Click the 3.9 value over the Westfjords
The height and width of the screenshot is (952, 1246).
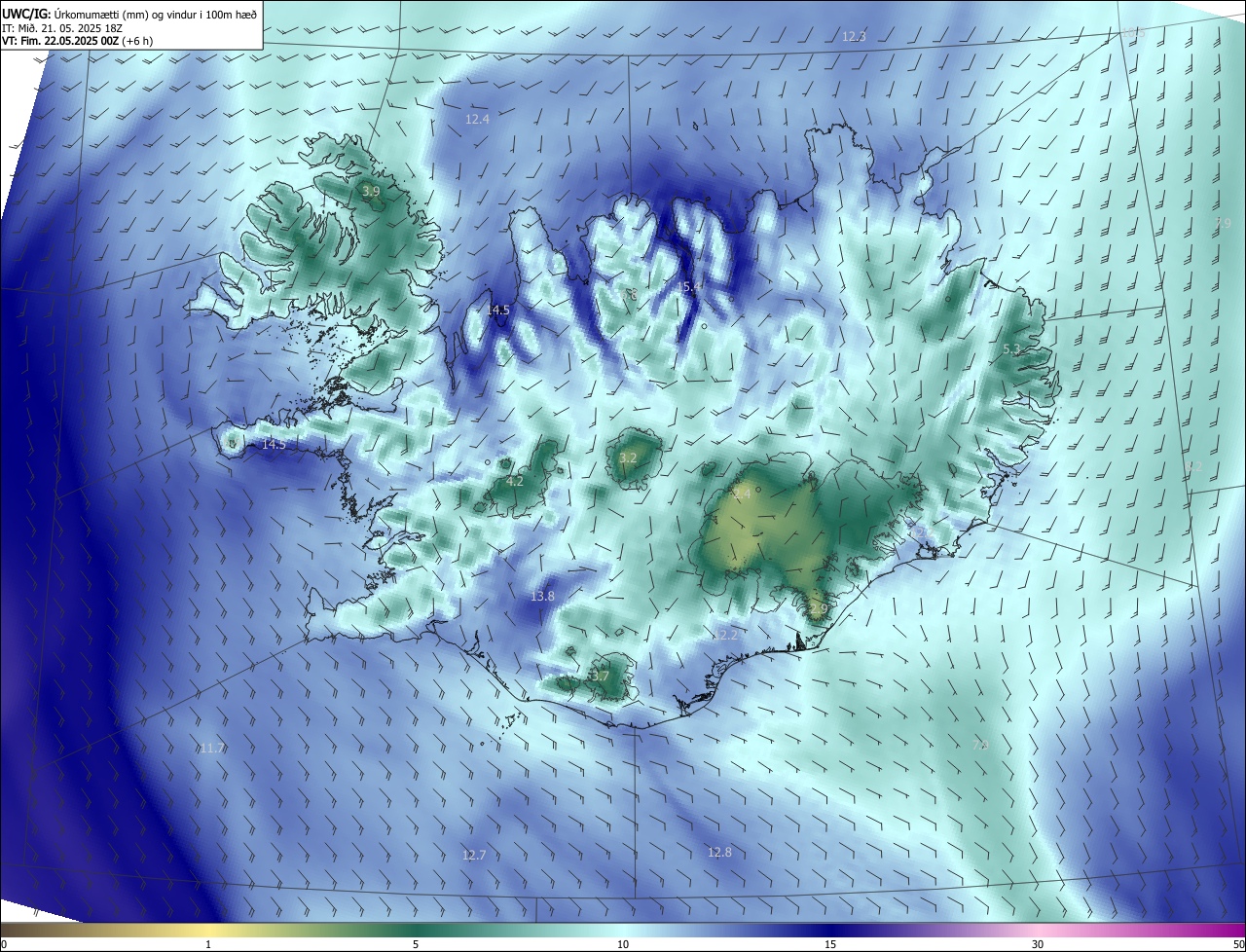371,192
